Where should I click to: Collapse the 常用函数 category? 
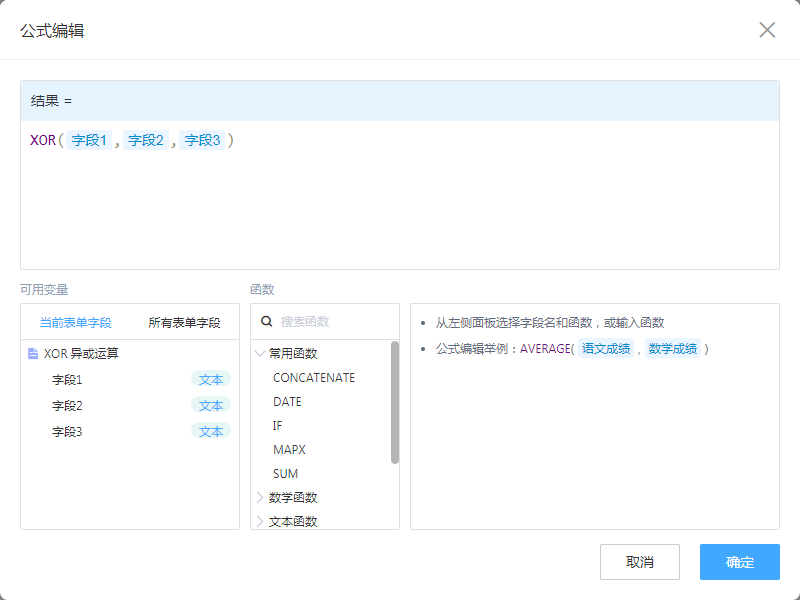pyautogui.click(x=261, y=354)
